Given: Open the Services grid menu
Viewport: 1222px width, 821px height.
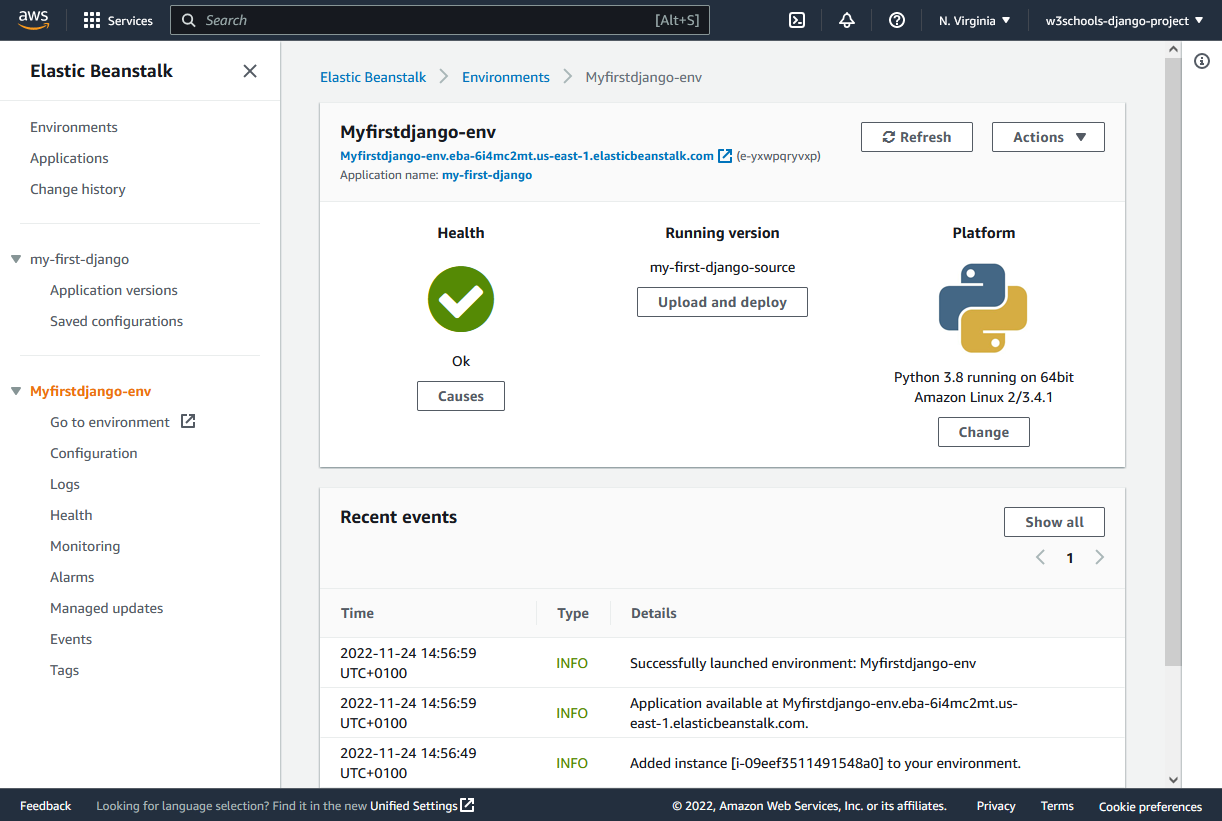Looking at the screenshot, I should pos(92,20).
